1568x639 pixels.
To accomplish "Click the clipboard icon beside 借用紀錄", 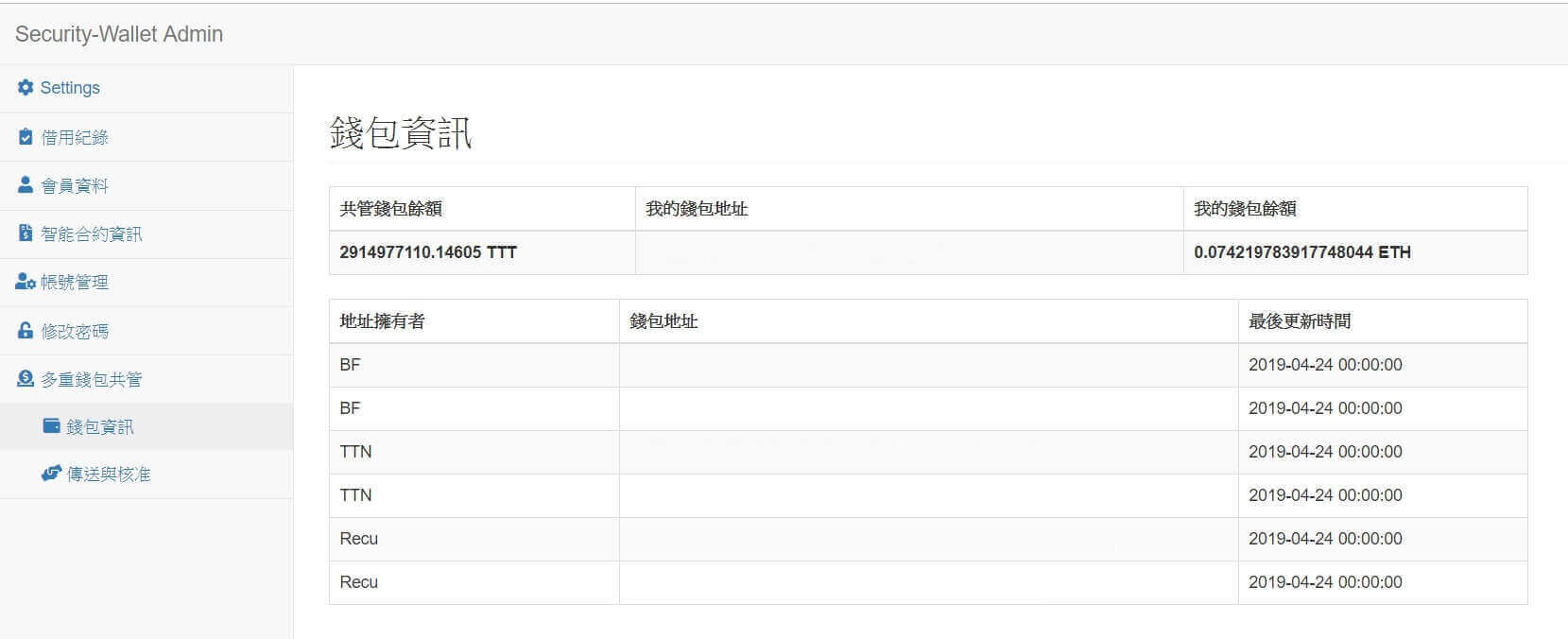I will [26, 137].
